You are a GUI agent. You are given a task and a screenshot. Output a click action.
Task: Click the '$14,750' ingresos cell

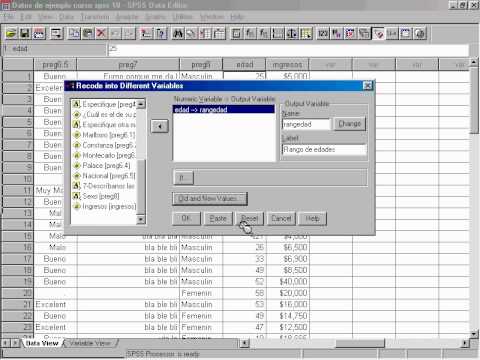287,316
